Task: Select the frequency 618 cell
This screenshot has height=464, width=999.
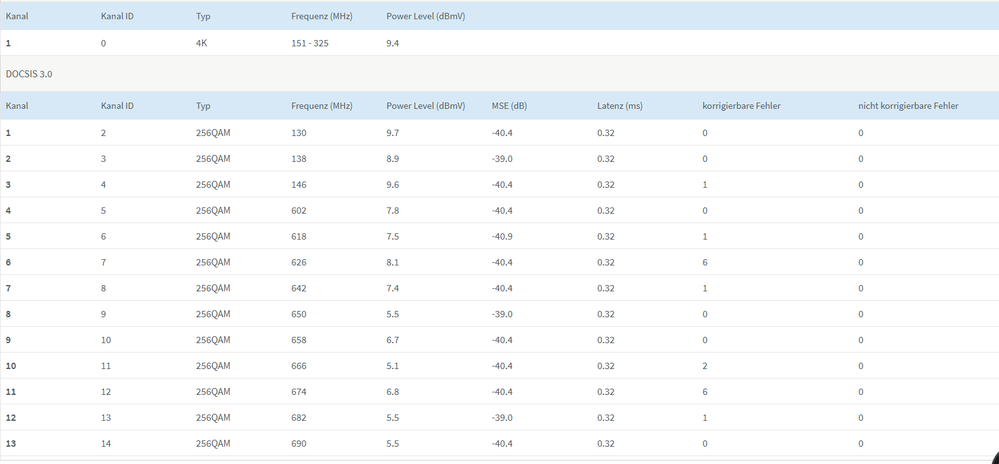Action: click(299, 236)
